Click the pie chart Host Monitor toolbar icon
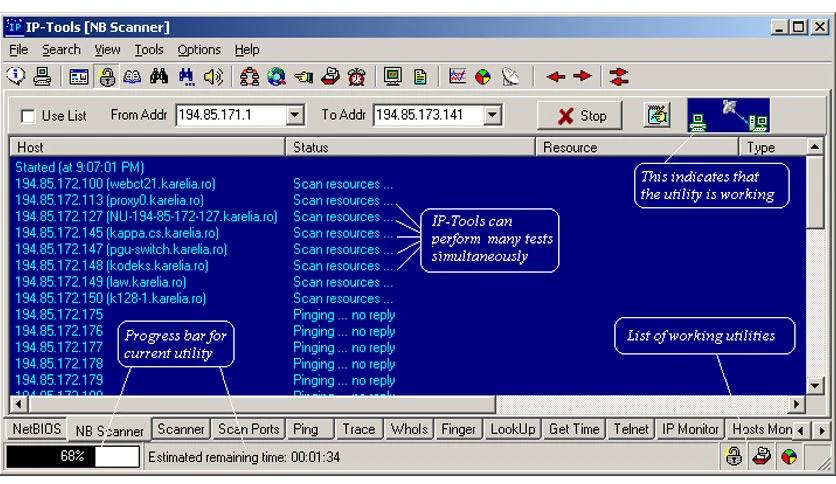Viewport: 836px width, 484px height. [483, 77]
